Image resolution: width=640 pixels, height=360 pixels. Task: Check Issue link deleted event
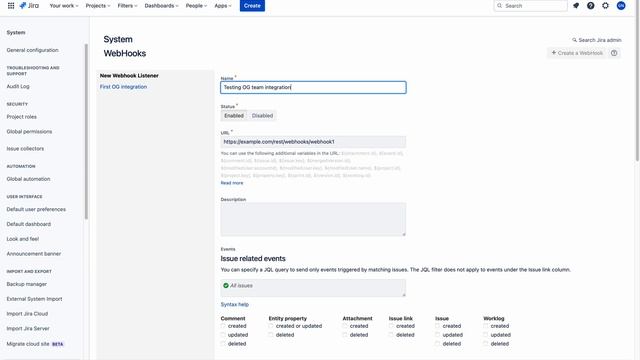[x=391, y=335]
